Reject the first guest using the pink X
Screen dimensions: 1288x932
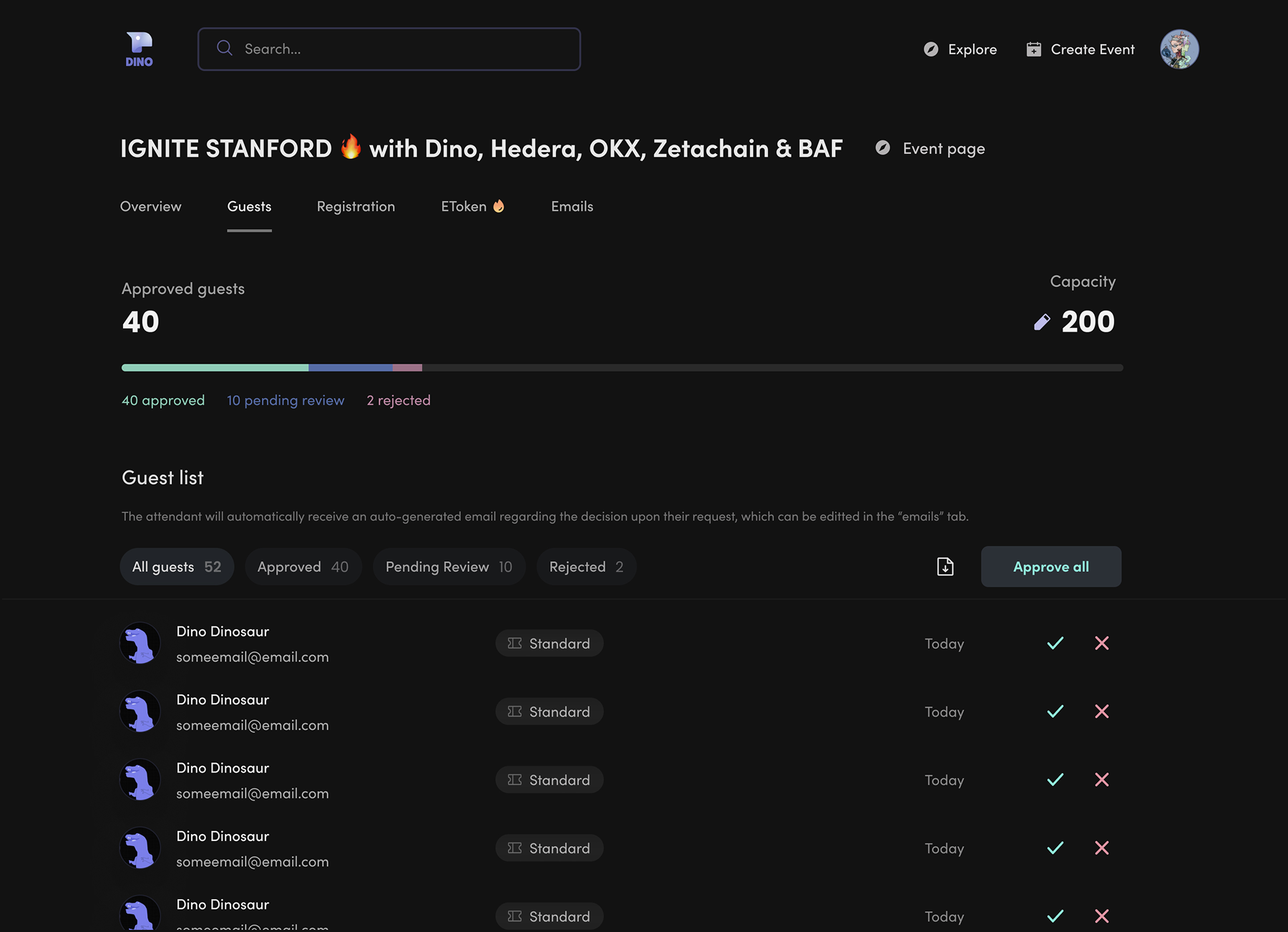[x=1101, y=643]
